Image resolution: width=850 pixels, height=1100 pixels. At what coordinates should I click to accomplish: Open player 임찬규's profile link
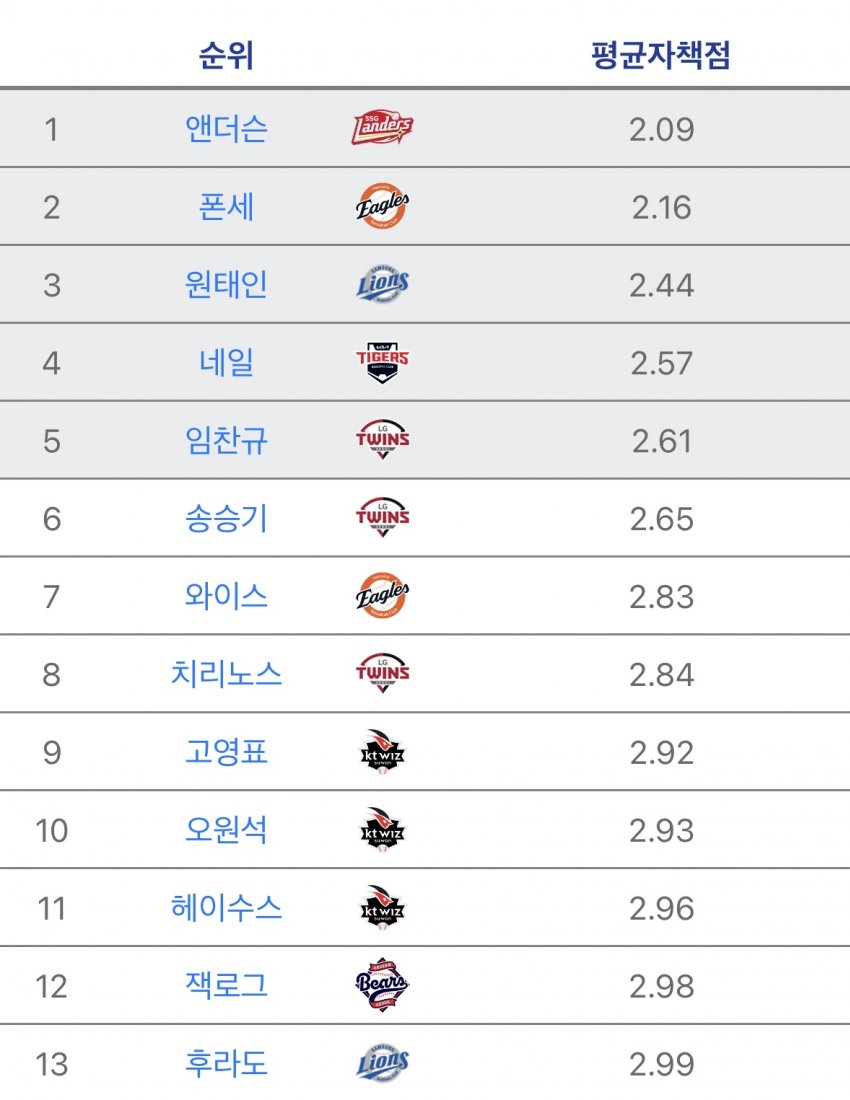tap(226, 441)
